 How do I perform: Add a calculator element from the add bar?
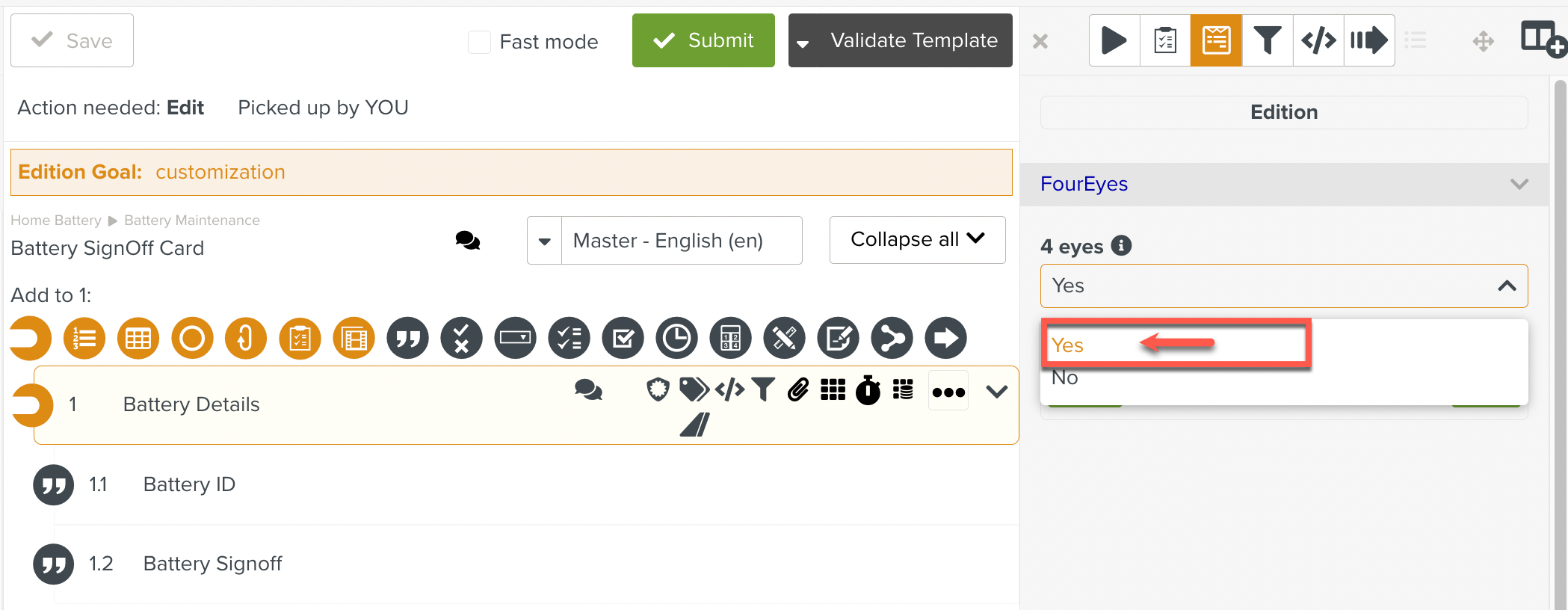(x=730, y=339)
